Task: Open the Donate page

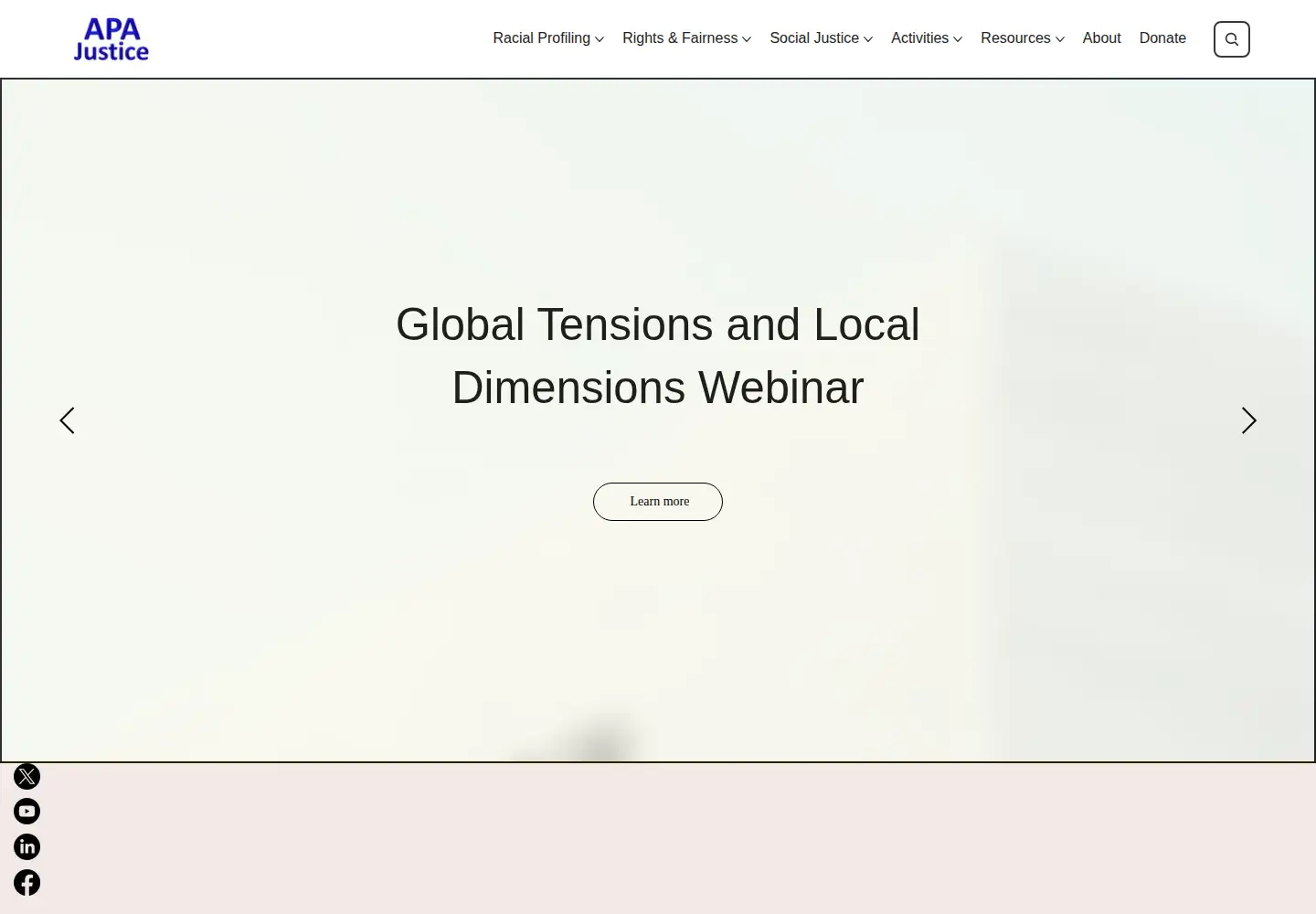Action: (x=1162, y=38)
